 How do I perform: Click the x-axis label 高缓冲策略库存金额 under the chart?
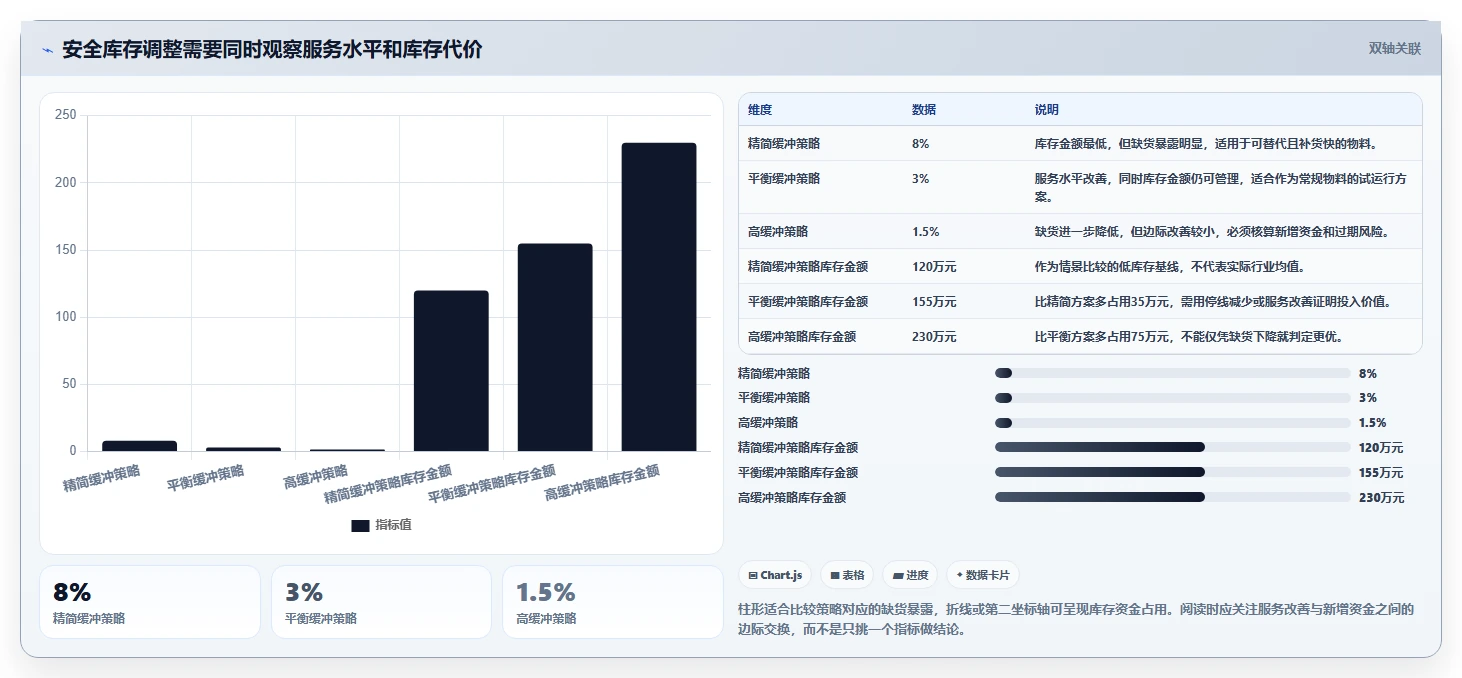(x=602, y=483)
